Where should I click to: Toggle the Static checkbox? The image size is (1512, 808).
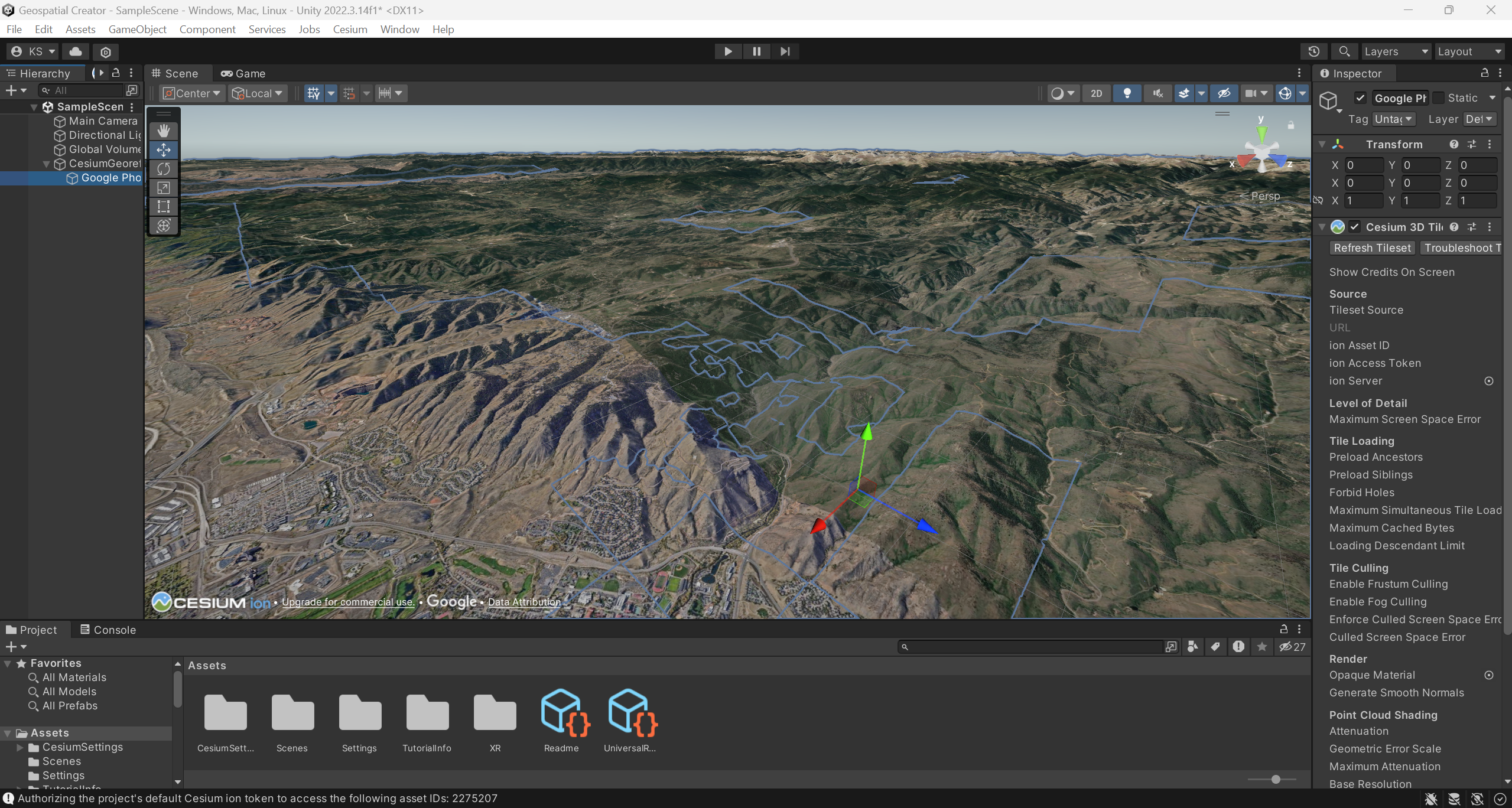(1438, 98)
